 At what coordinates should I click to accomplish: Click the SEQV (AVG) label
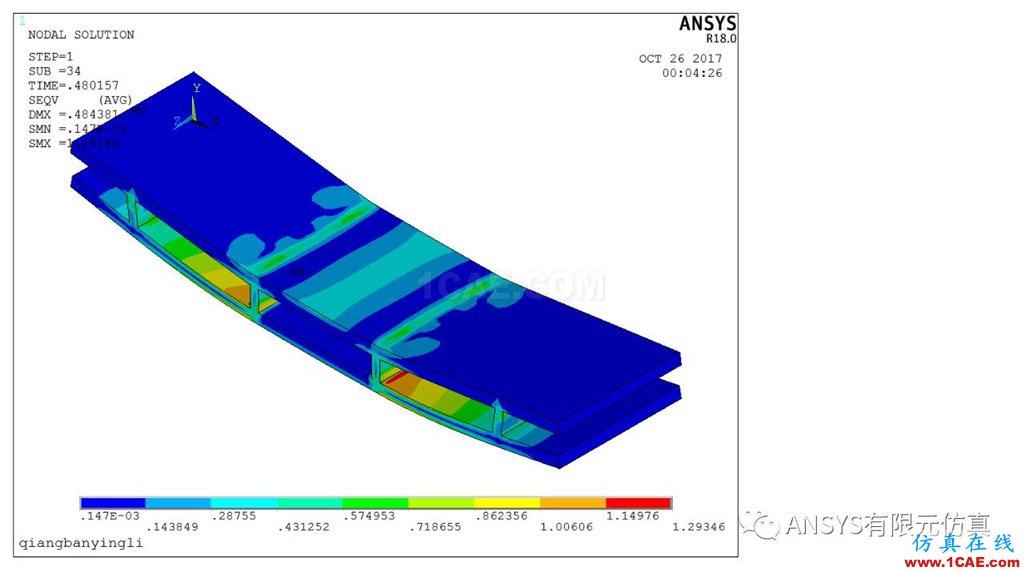80,100
